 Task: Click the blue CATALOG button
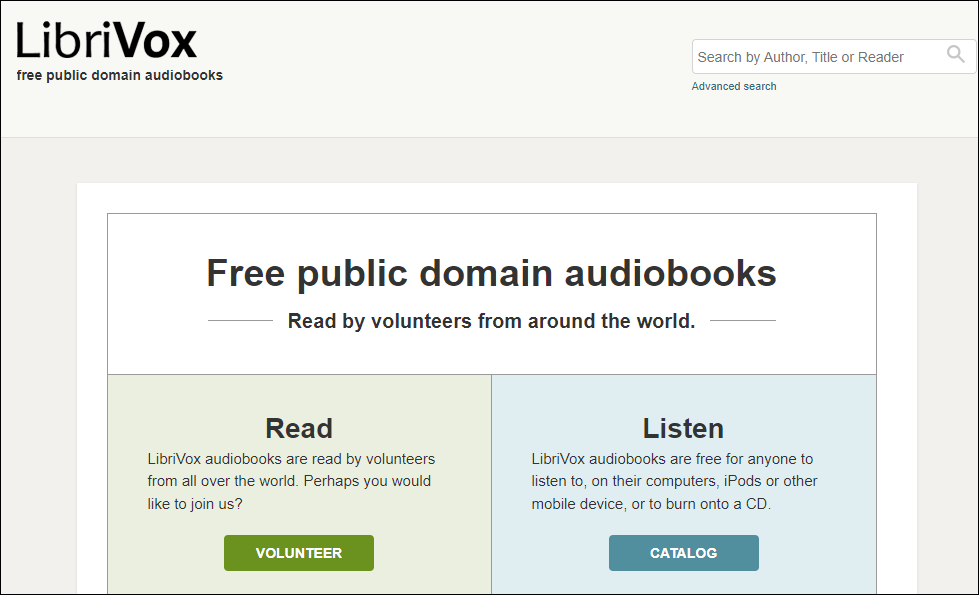coord(684,553)
